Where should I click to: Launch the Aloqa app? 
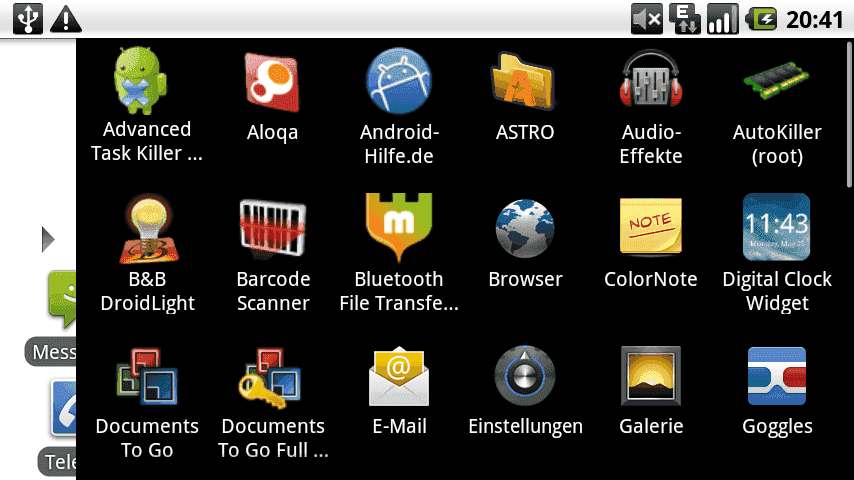272,82
